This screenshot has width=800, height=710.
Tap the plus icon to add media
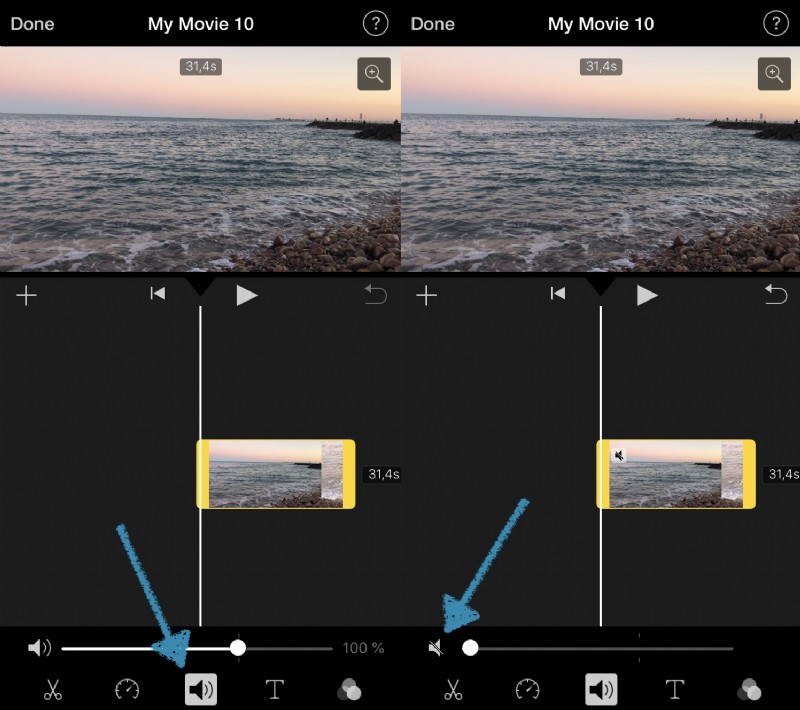coord(27,295)
